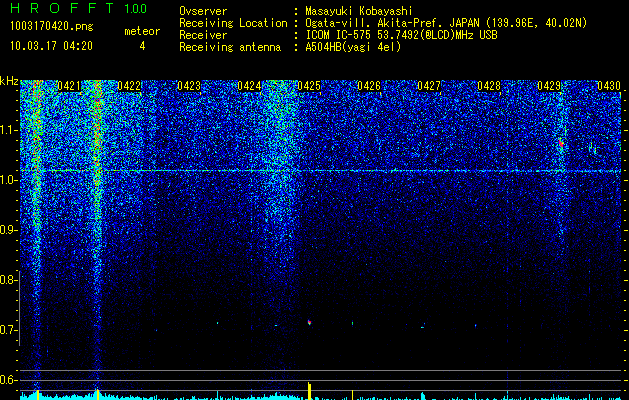This screenshot has height=400, width=629.
Task: Select the A504HB(yagi 4el) antenna value
Action: (353, 47)
